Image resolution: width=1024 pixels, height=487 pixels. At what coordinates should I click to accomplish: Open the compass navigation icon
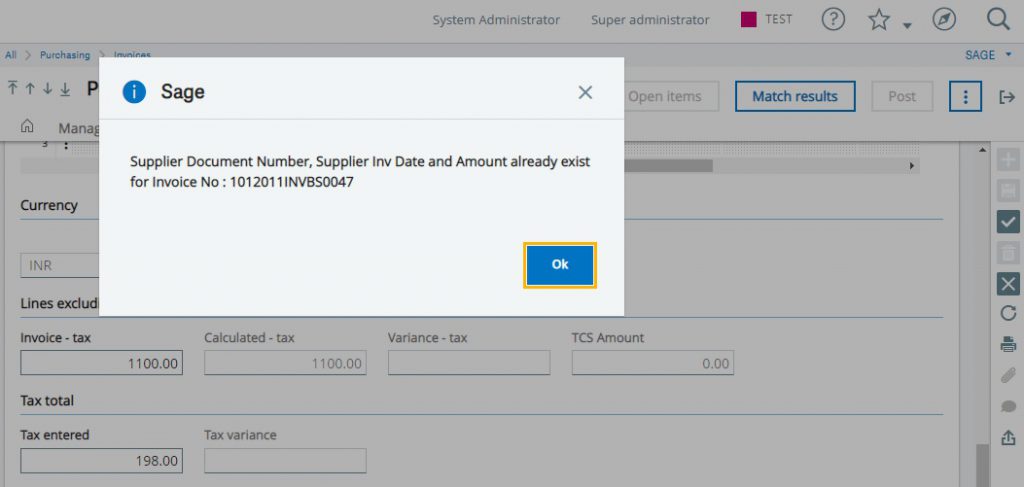(944, 20)
